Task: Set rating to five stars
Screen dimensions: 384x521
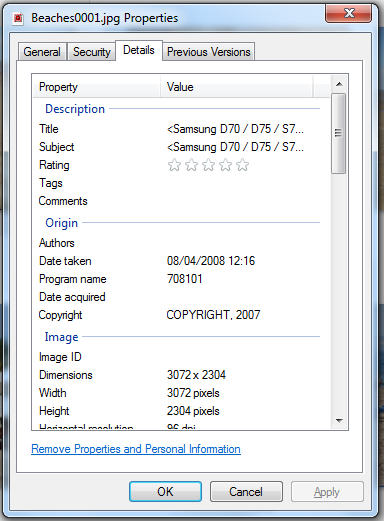Action: pos(242,165)
